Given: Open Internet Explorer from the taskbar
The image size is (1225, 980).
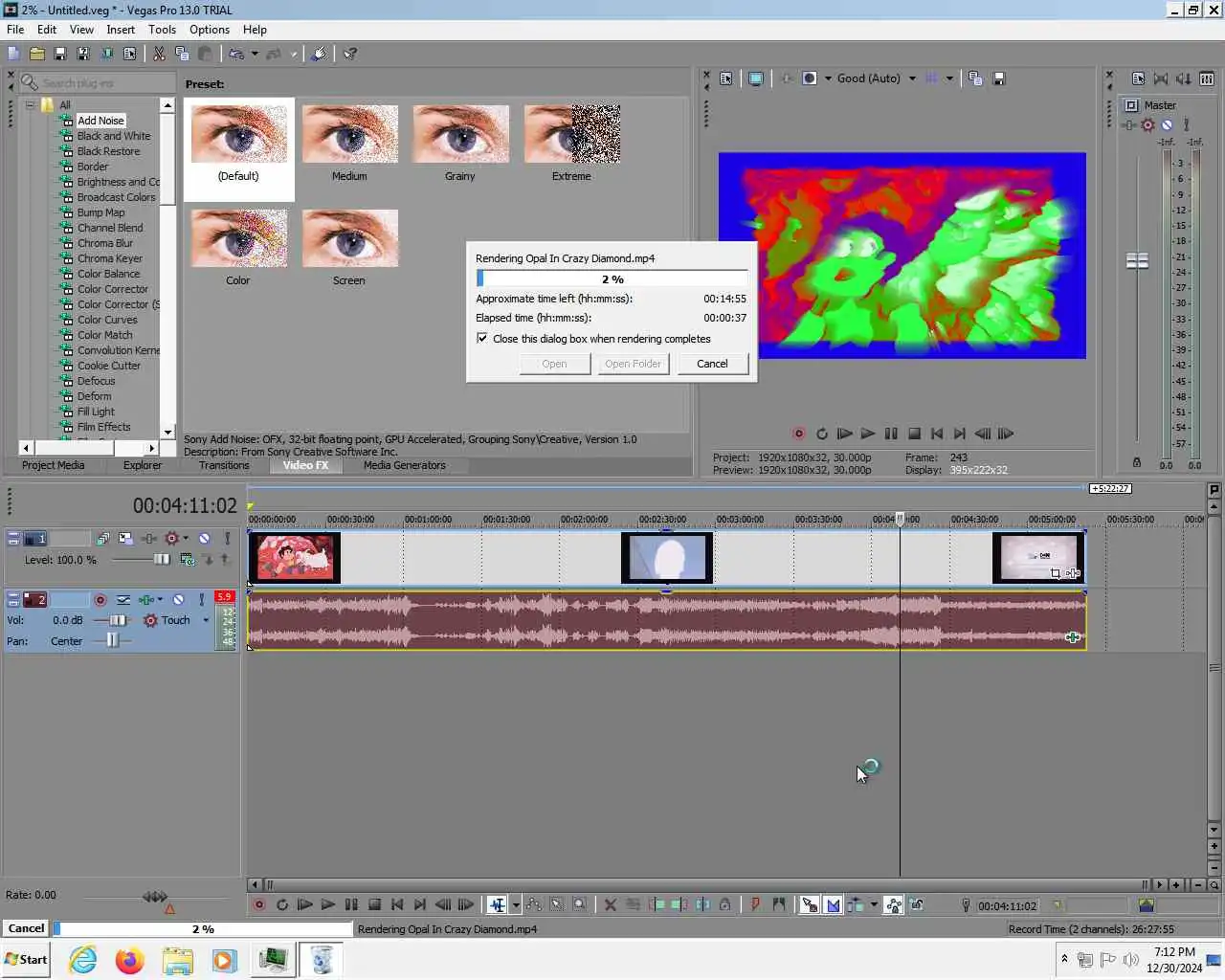Looking at the screenshot, I should pyautogui.click(x=83, y=960).
